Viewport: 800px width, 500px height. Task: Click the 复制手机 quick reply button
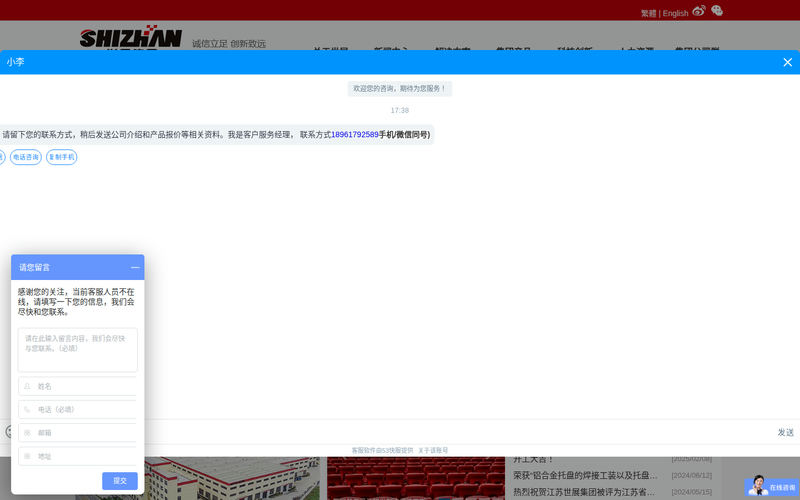(62, 157)
